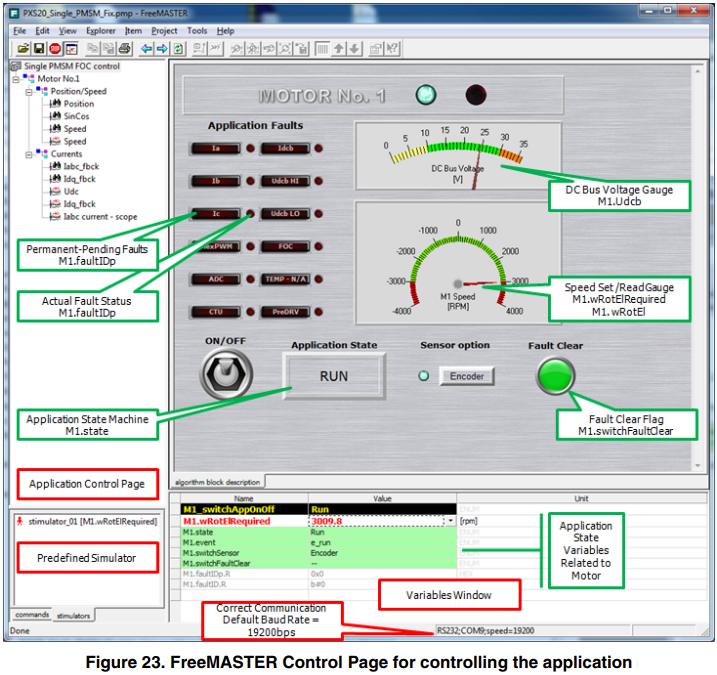This screenshot has width=717, height=675.
Task: Click the move up arrow toolbar icon
Action: tap(339, 48)
